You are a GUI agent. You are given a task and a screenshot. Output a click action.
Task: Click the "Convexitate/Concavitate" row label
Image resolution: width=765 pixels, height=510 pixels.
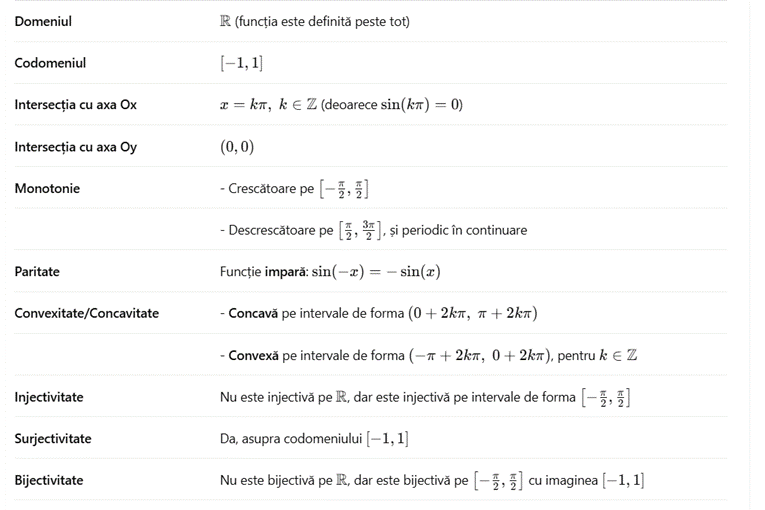click(x=86, y=313)
